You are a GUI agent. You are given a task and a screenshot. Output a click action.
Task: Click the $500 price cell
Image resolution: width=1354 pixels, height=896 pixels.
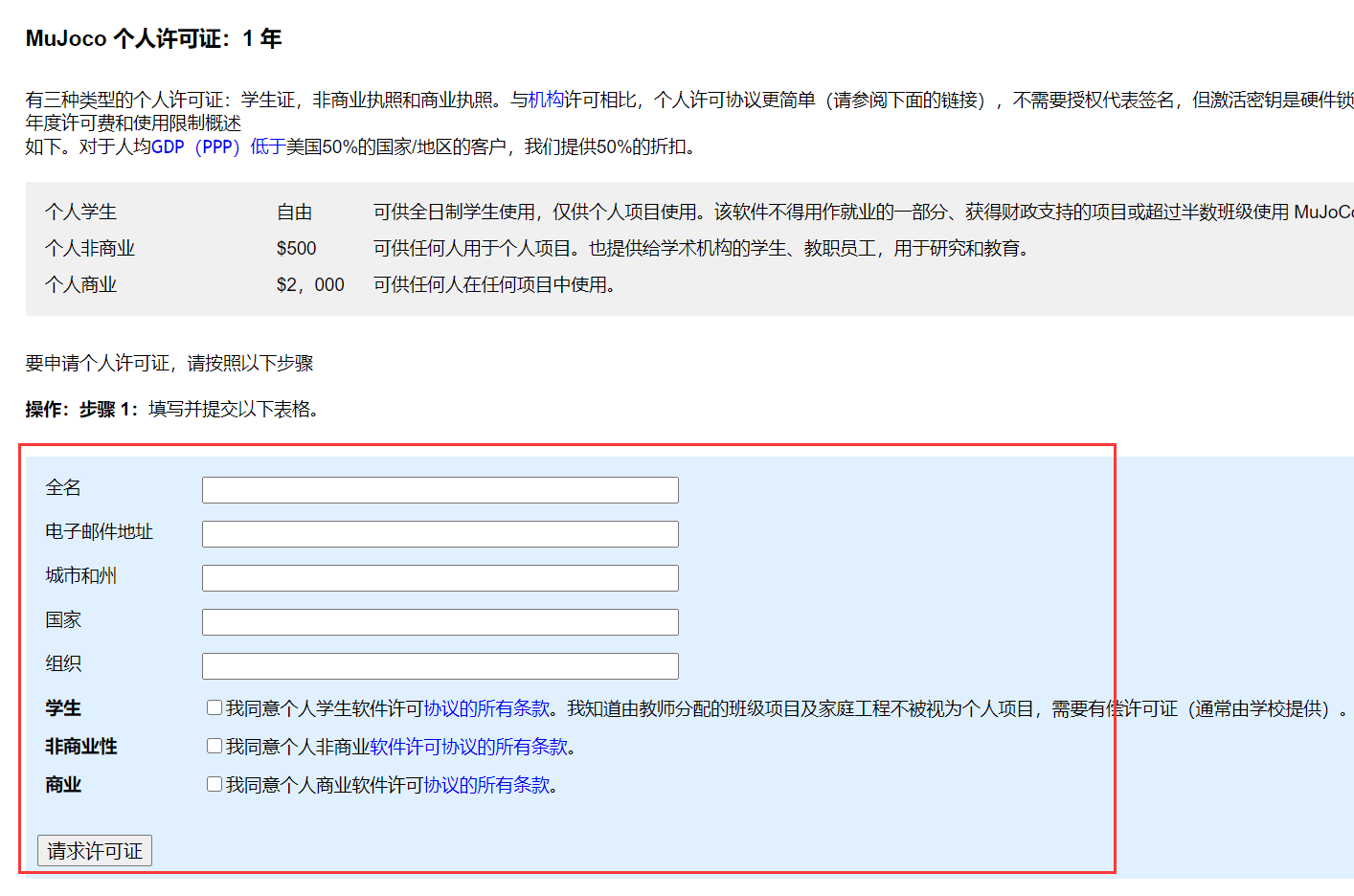[296, 249]
